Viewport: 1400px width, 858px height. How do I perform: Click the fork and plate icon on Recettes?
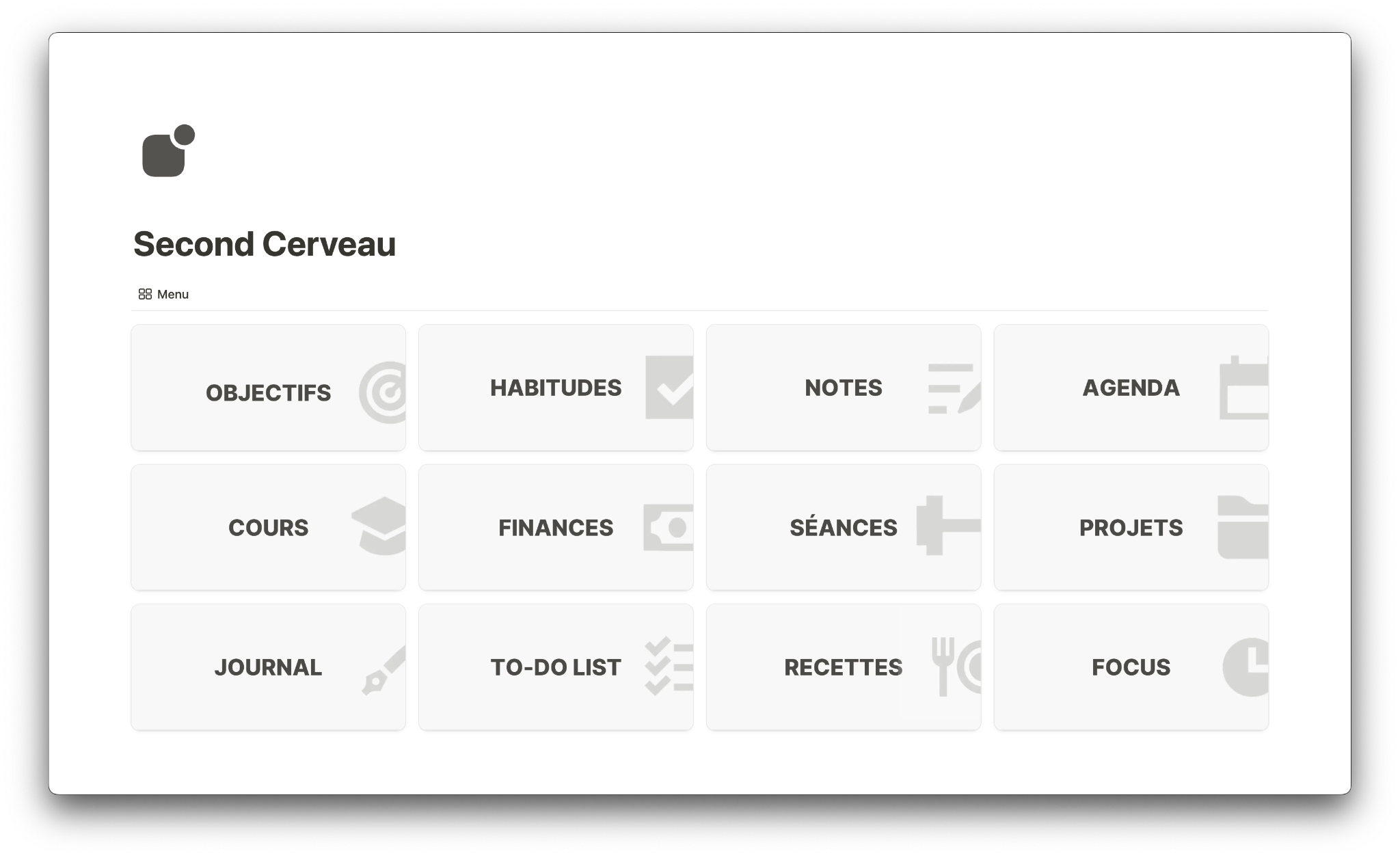[x=956, y=667]
